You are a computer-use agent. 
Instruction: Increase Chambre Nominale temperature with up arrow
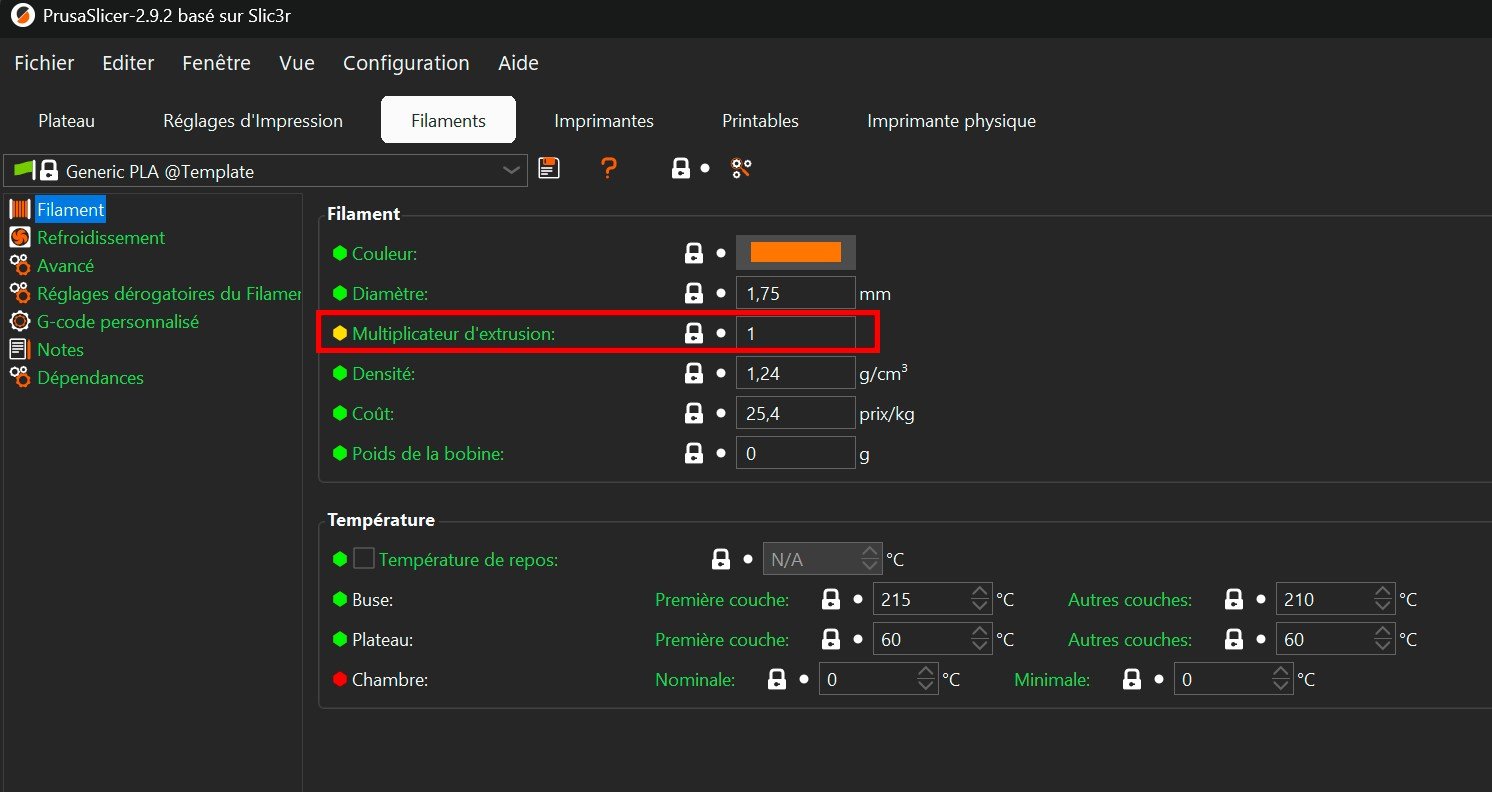[926, 673]
